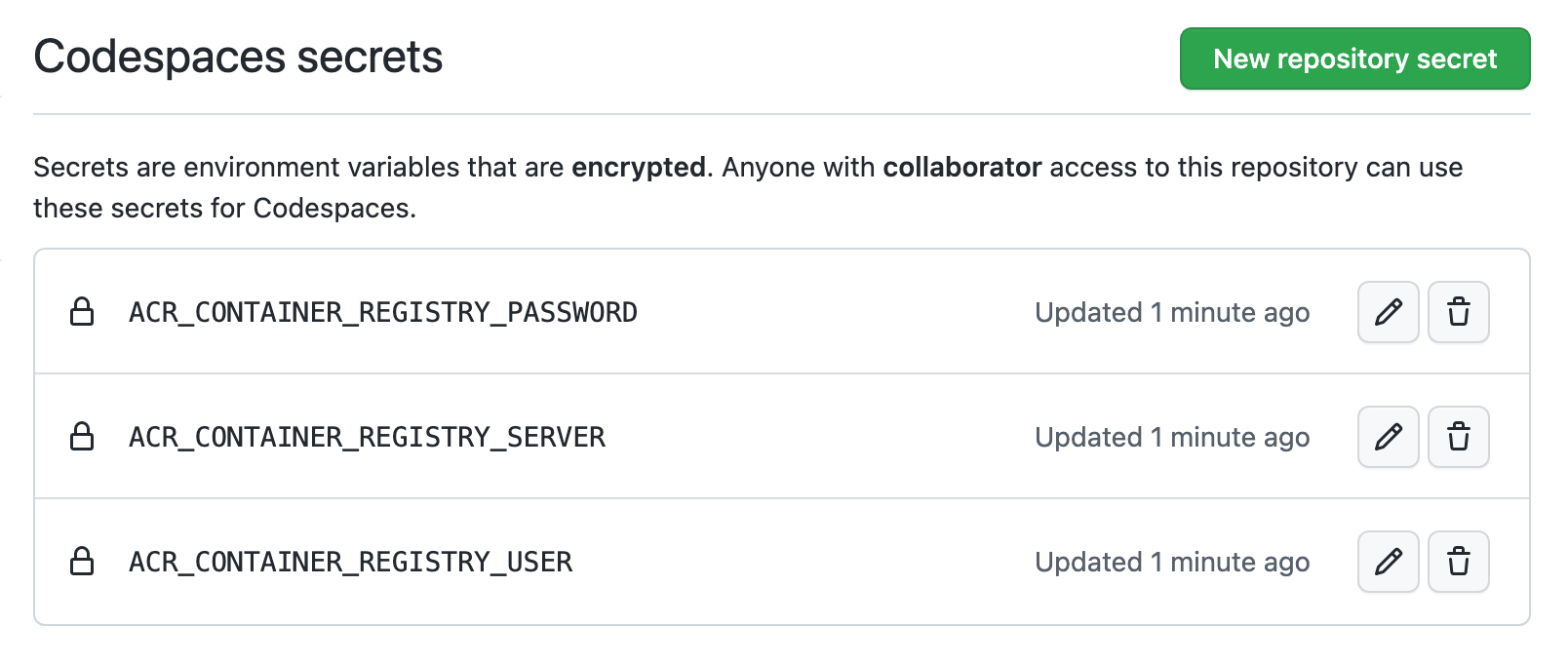The width and height of the screenshot is (1568, 665).
Task: Click the lock icon beside ACR_CONTAINER_REGISTRY_PASSWORD
Action: [84, 312]
